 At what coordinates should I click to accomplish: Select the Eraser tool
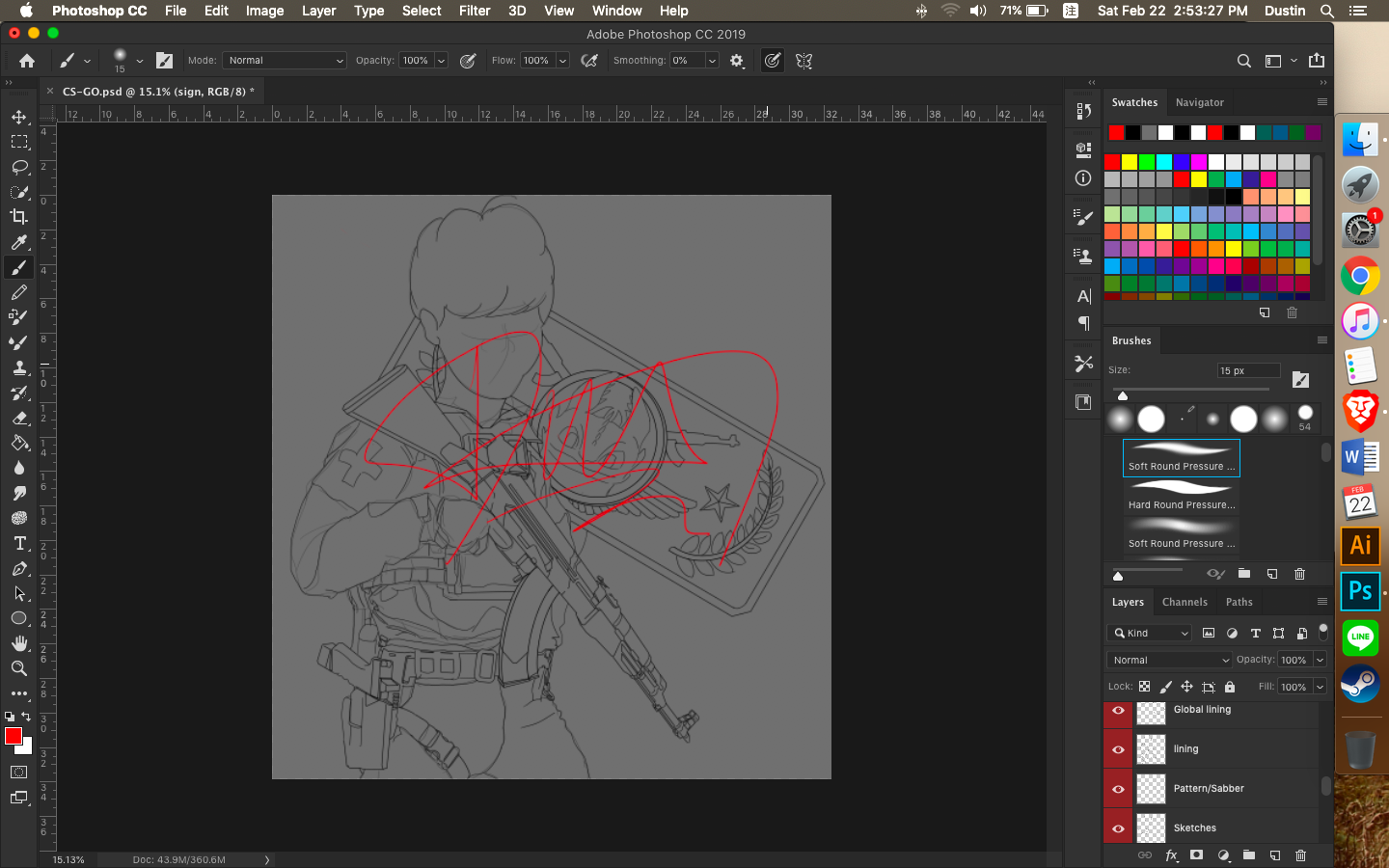click(19, 418)
